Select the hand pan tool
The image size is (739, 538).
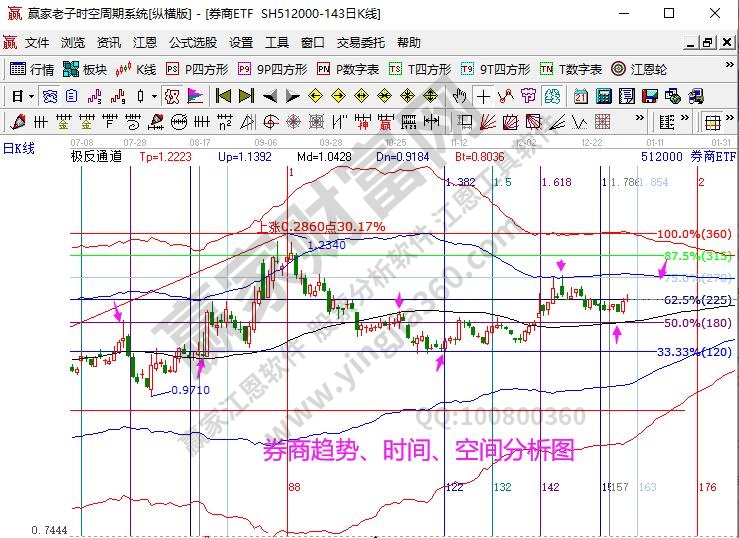click(460, 96)
